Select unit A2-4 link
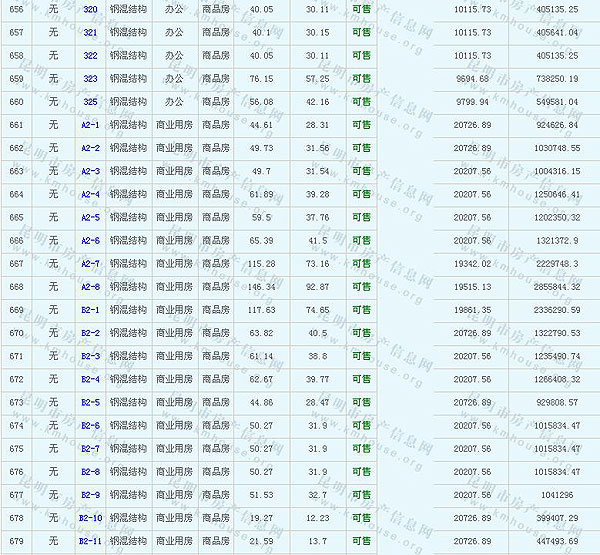The image size is (600, 555). coord(90,194)
